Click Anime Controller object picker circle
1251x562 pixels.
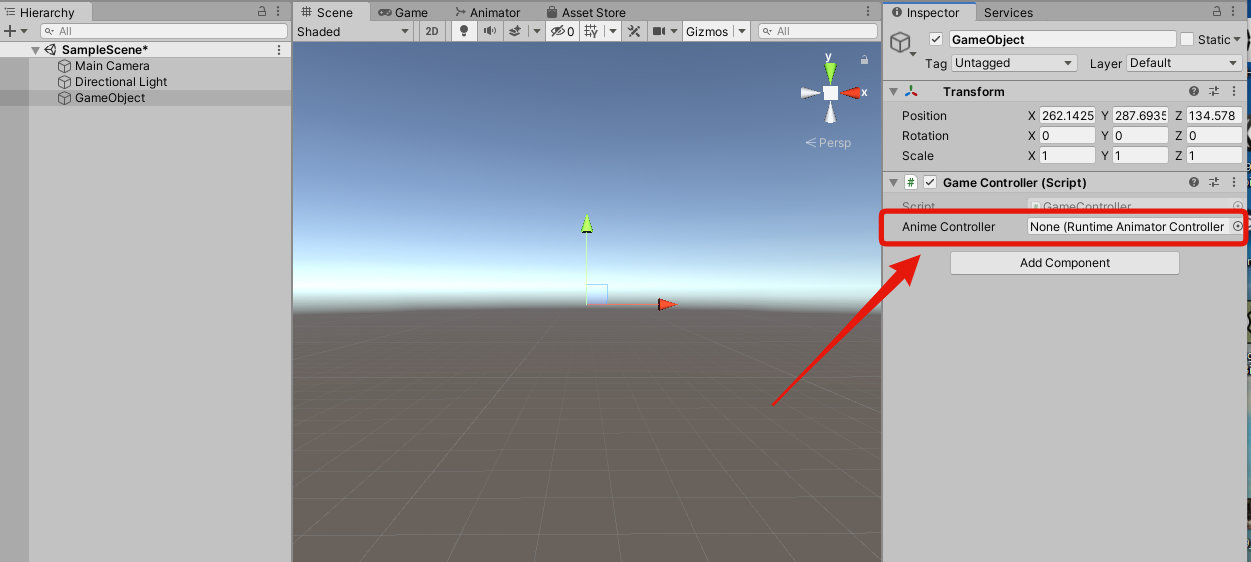pyautogui.click(x=1237, y=227)
